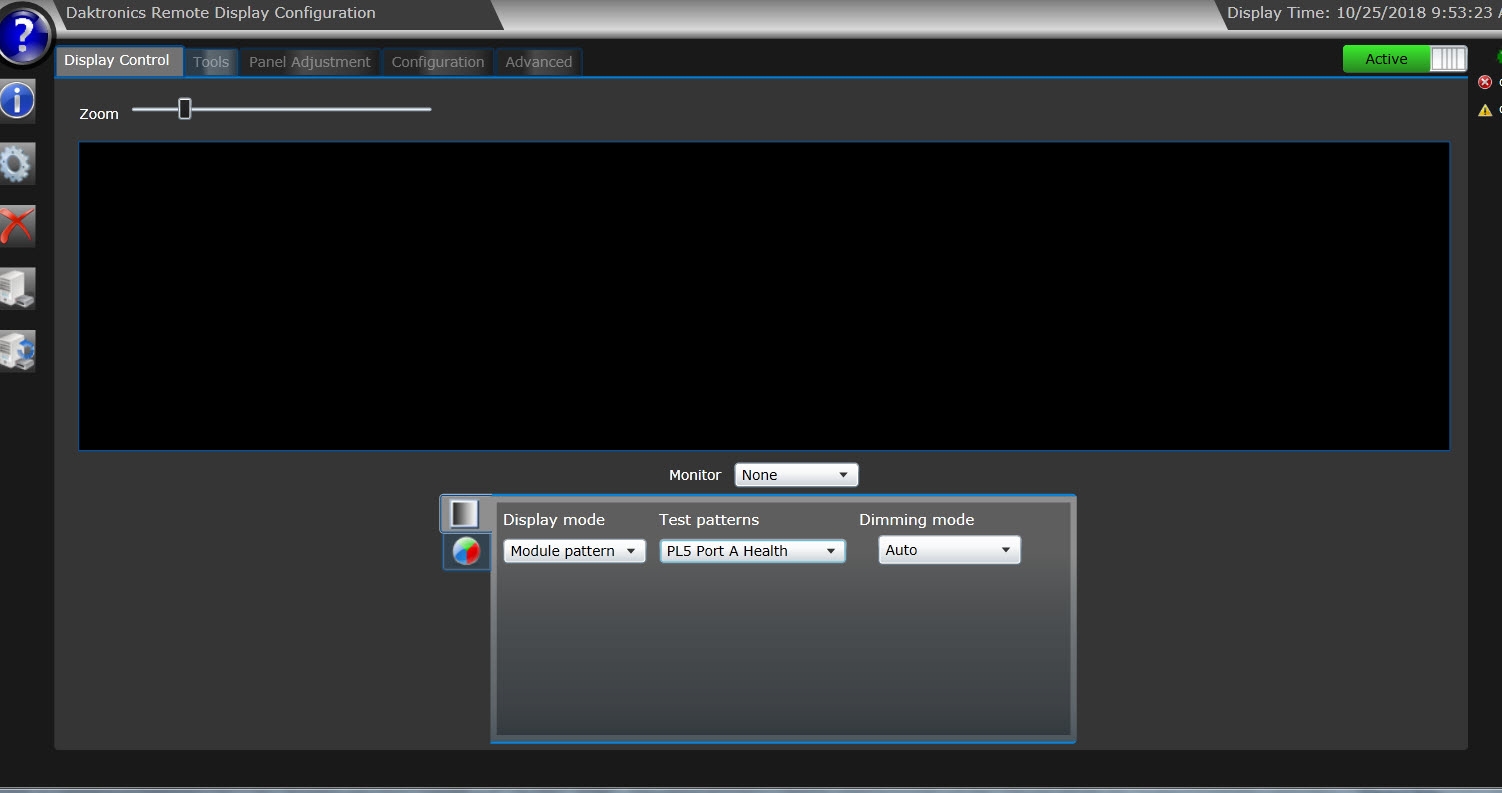Click the blue question mark help icon

24,36
